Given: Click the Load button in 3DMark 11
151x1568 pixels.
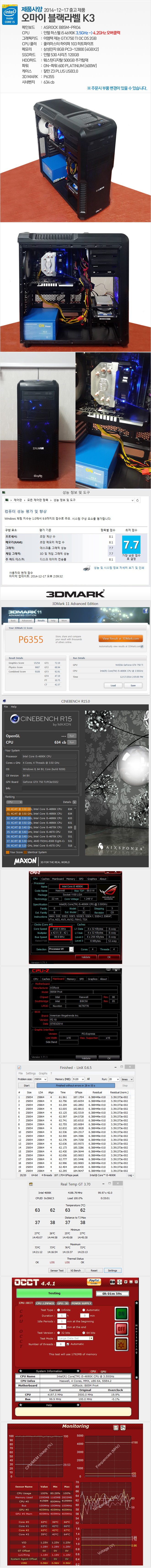Looking at the screenshot, I should [113, 685].
